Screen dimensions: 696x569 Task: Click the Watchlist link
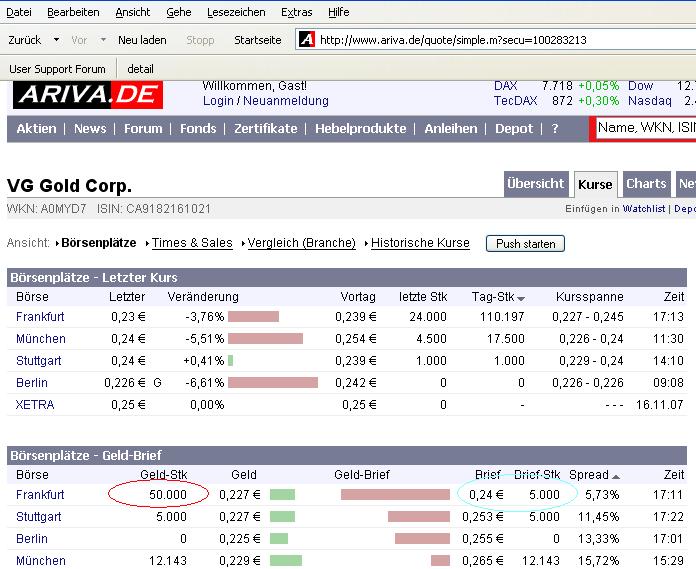(644, 209)
